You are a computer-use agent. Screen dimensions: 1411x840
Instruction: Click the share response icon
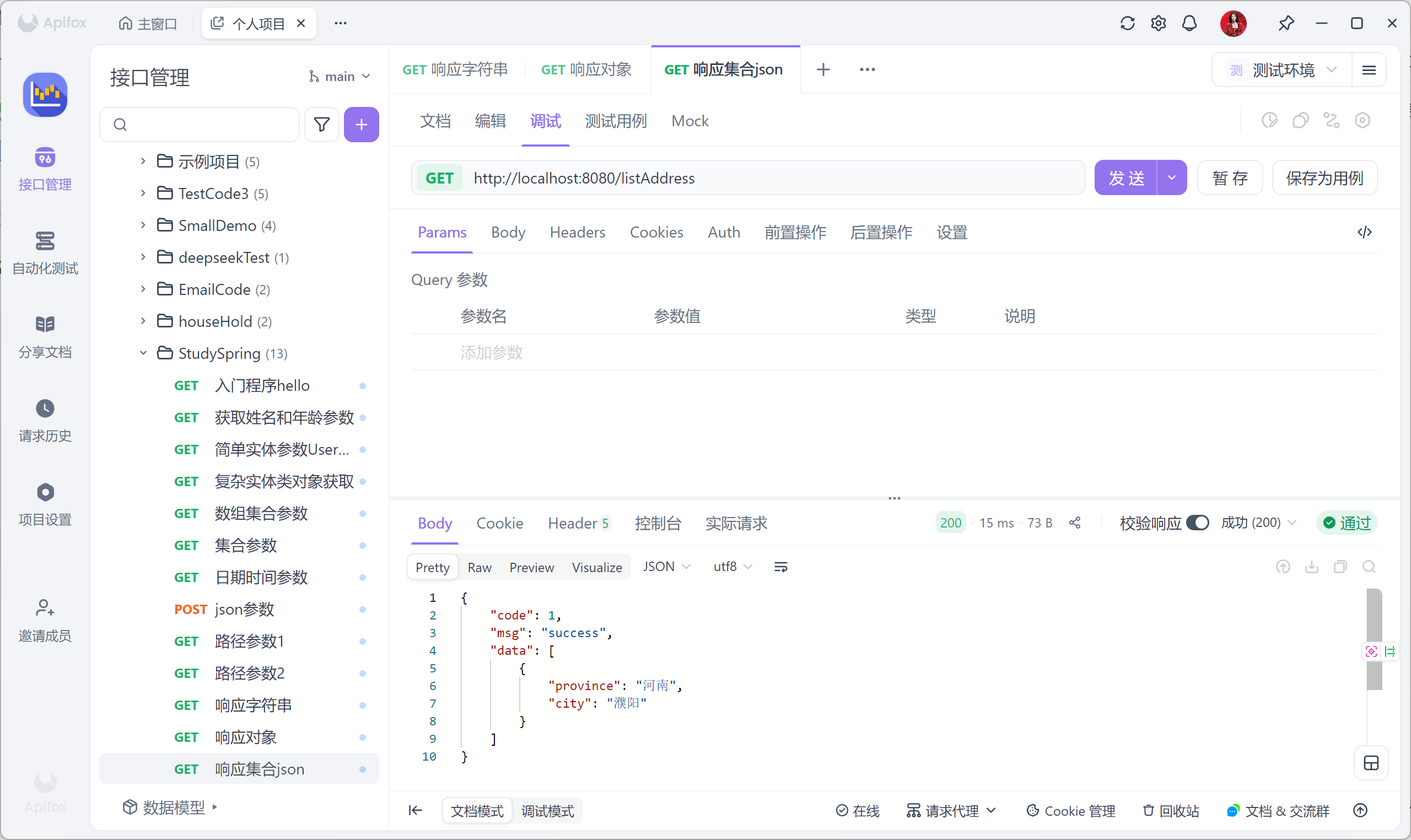[1075, 523]
